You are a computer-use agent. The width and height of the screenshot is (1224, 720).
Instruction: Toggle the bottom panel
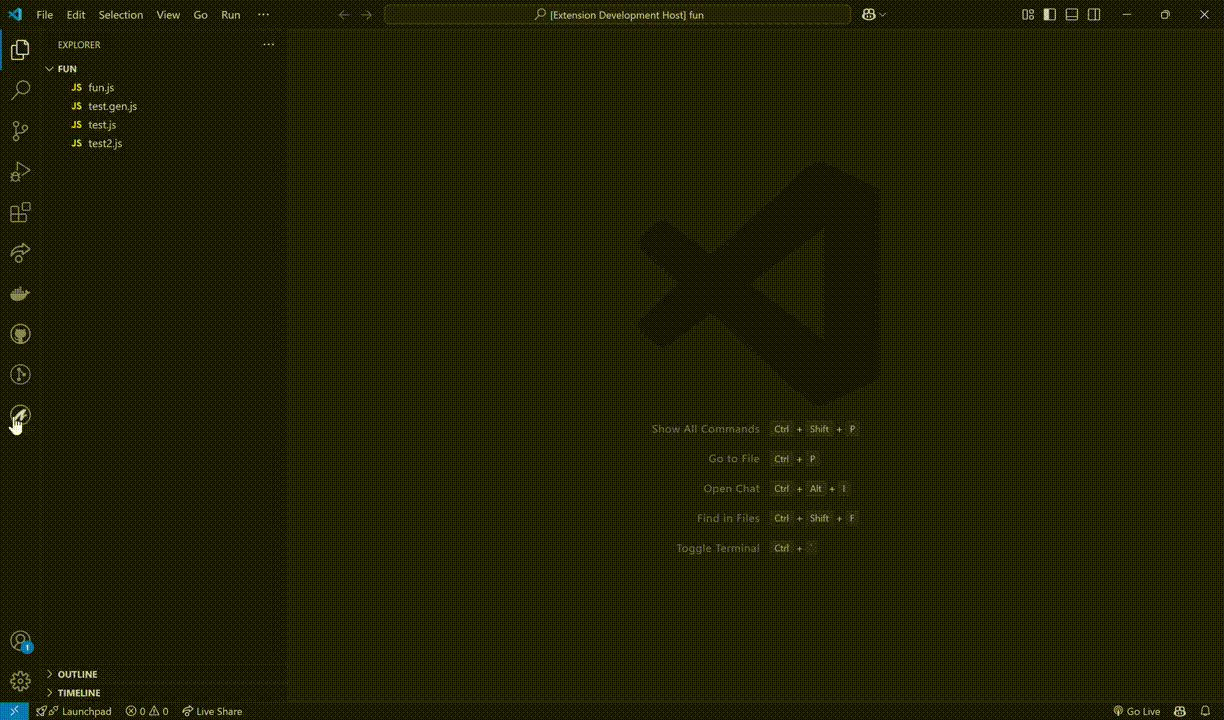point(1072,15)
